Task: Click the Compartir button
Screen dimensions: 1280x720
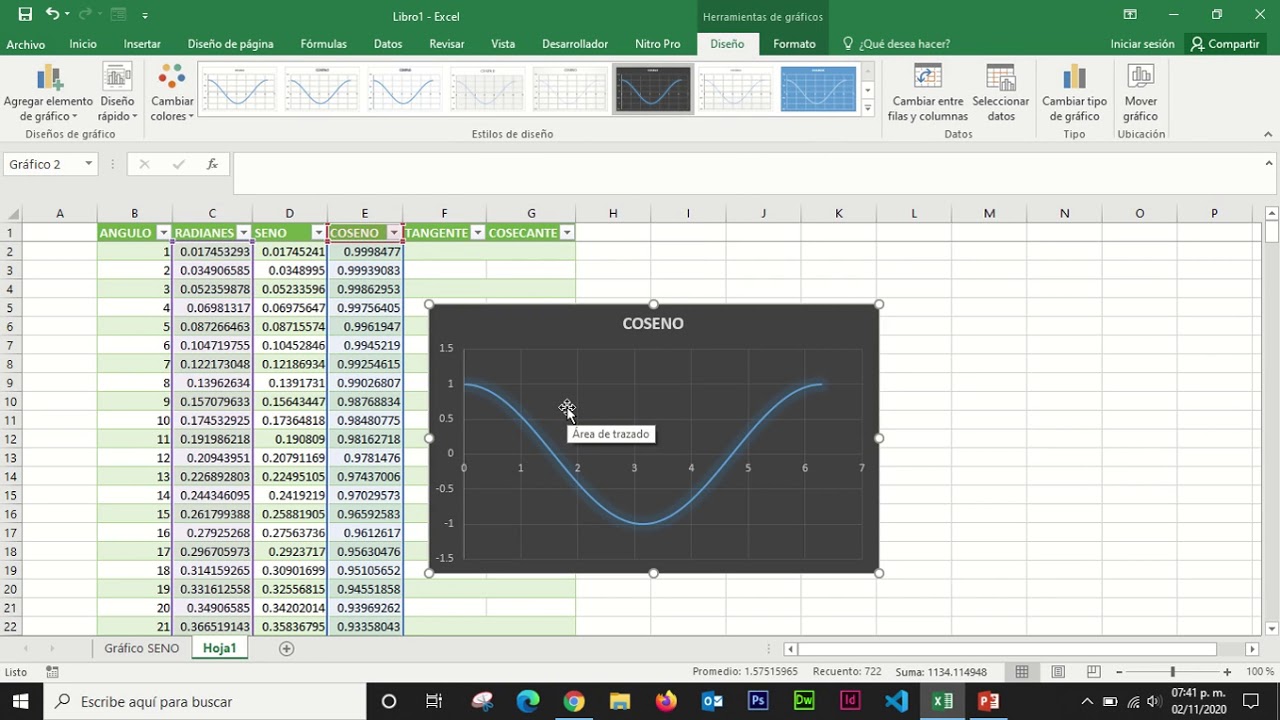Action: pos(1225,44)
